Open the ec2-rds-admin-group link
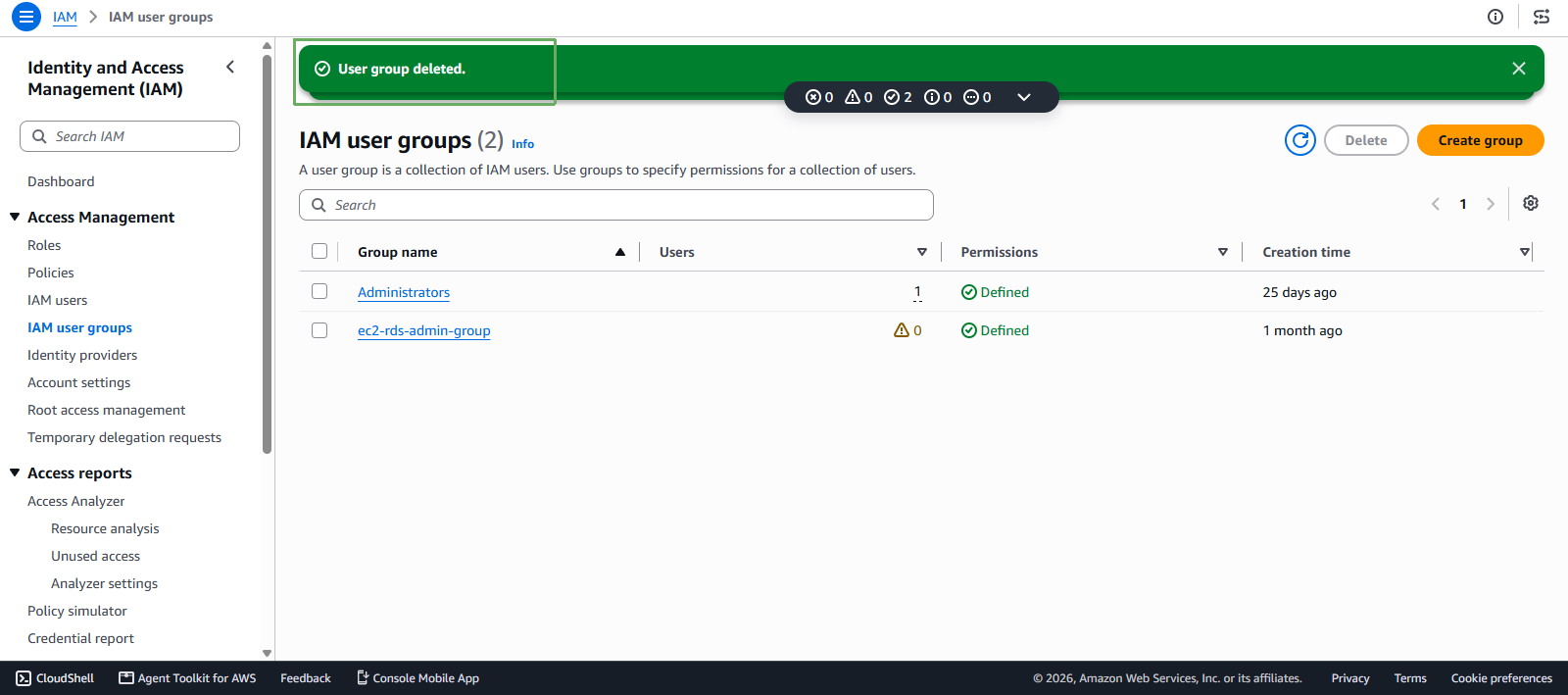Screen dimensions: 1568x695 (424, 330)
